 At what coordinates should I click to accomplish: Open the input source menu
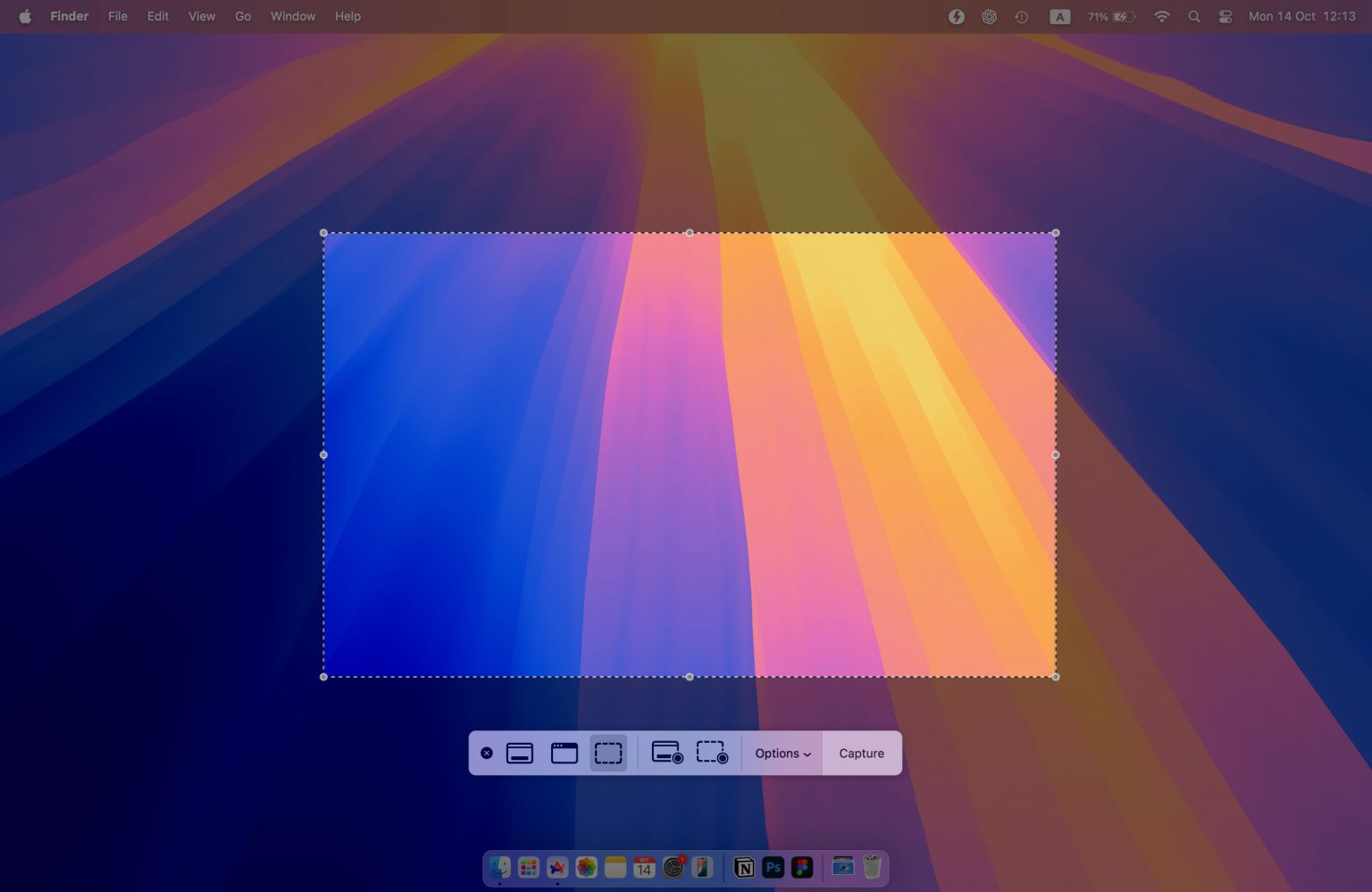[x=1059, y=16]
